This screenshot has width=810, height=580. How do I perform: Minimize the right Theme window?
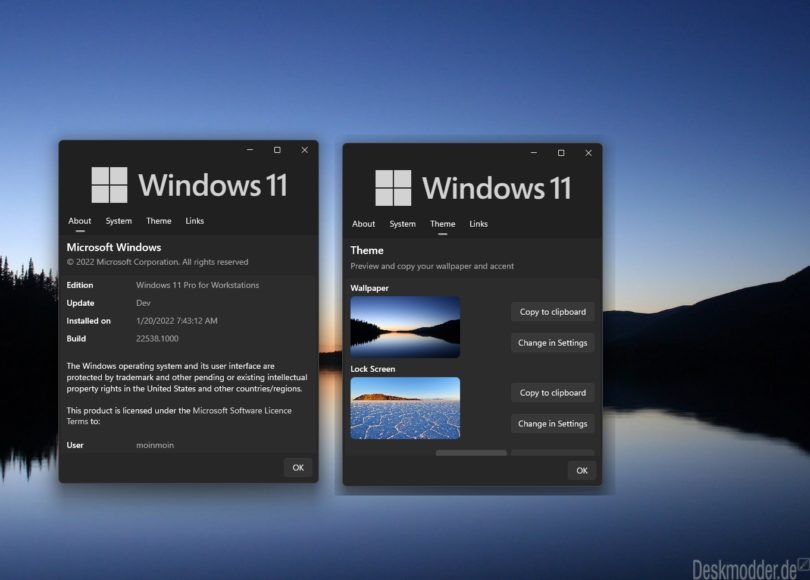531,153
